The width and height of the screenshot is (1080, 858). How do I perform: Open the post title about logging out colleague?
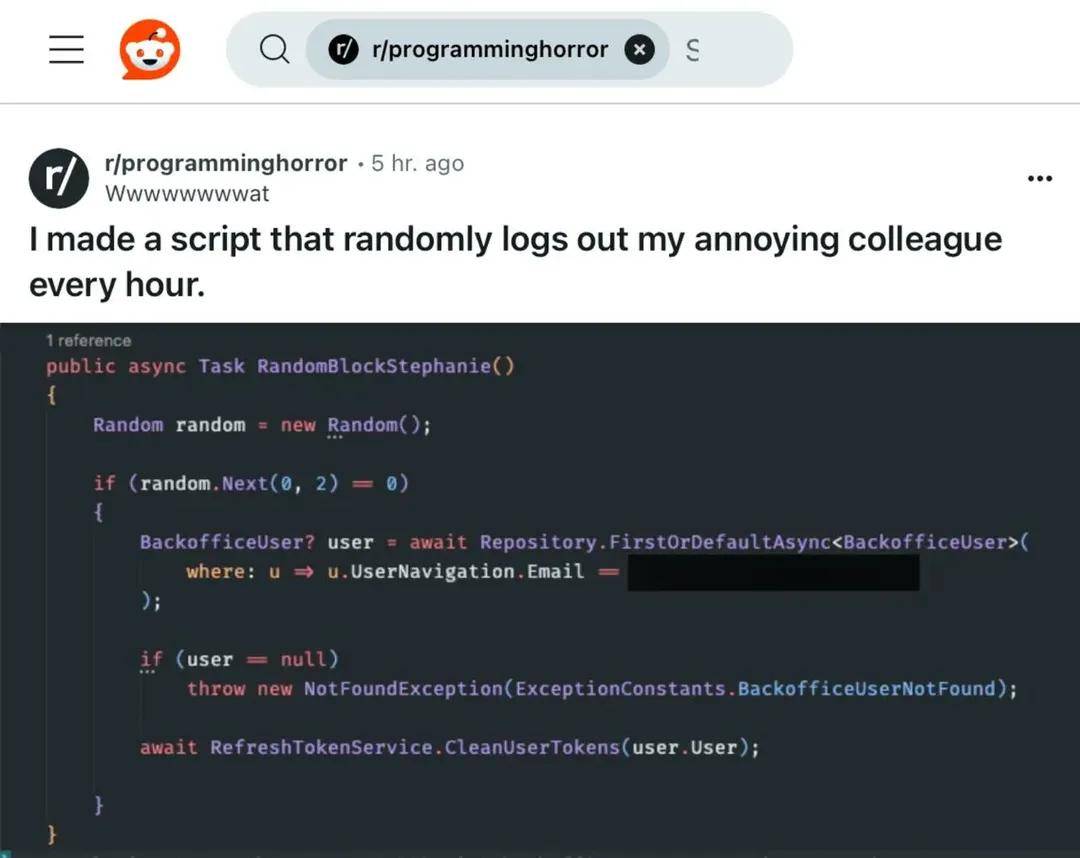tap(515, 262)
